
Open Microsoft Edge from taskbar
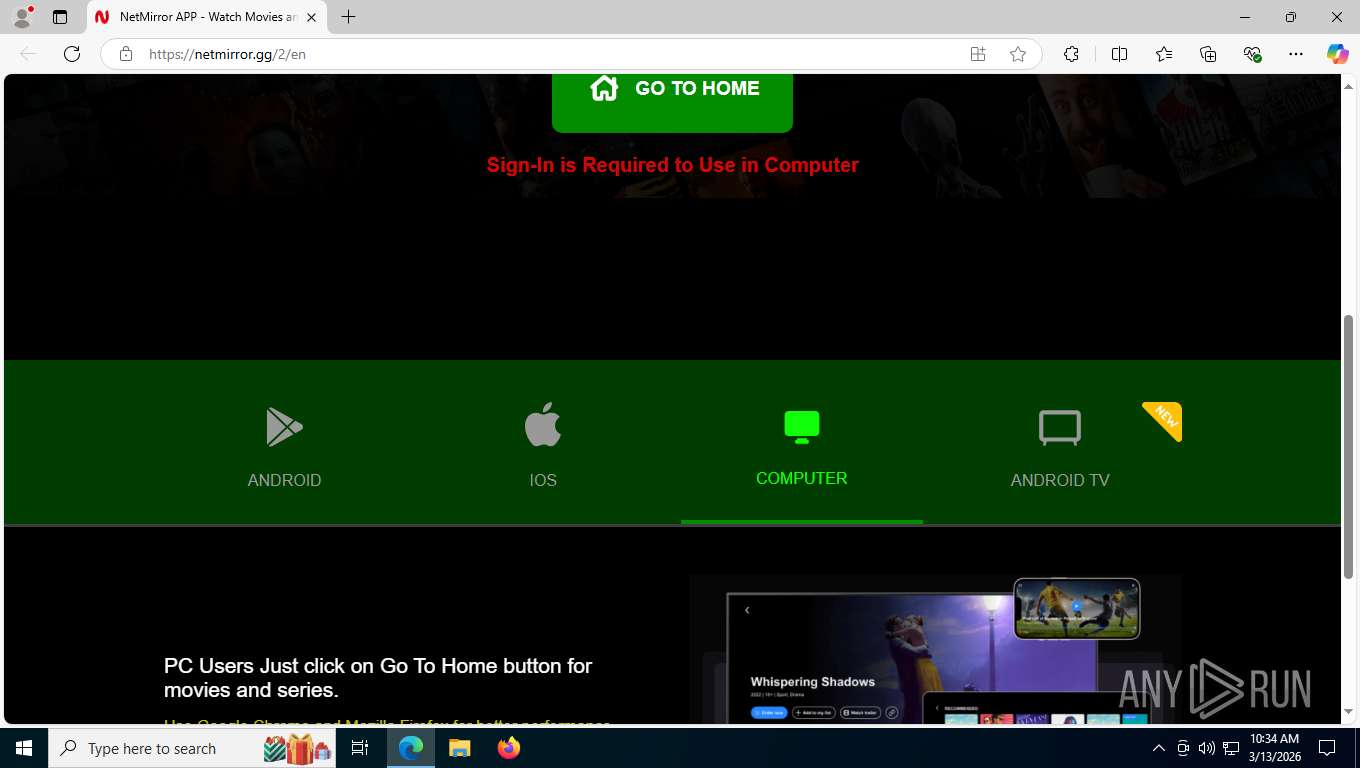tap(411, 748)
